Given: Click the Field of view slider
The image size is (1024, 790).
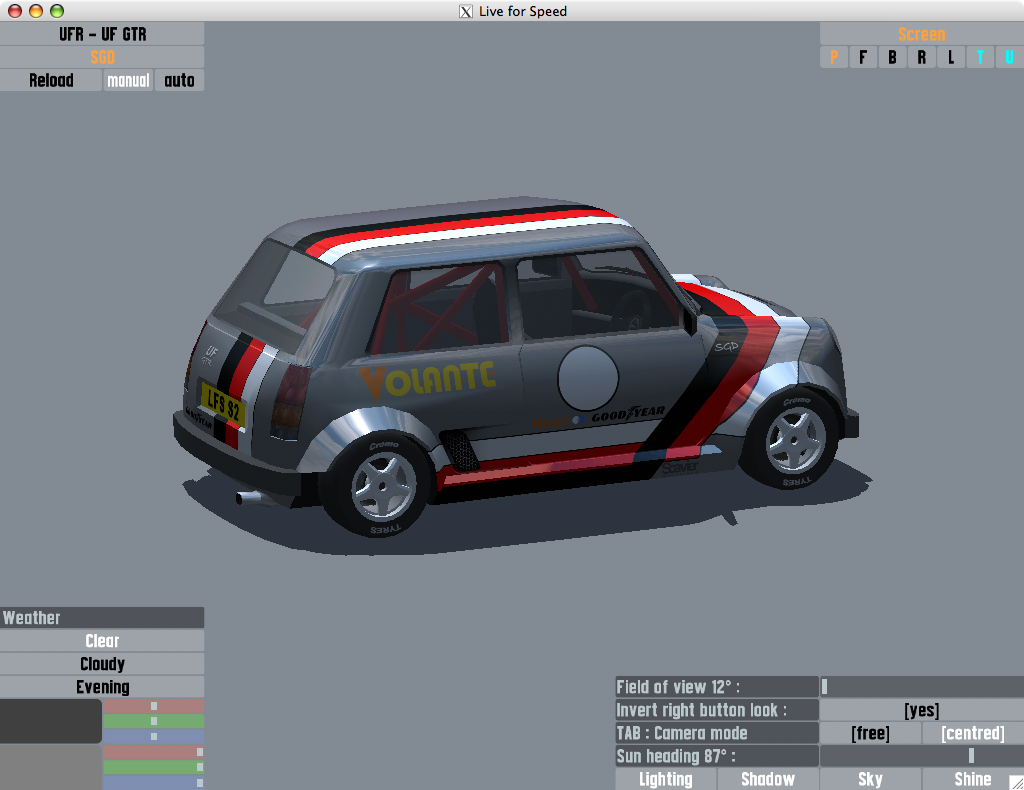Looking at the screenshot, I should pos(921,687).
